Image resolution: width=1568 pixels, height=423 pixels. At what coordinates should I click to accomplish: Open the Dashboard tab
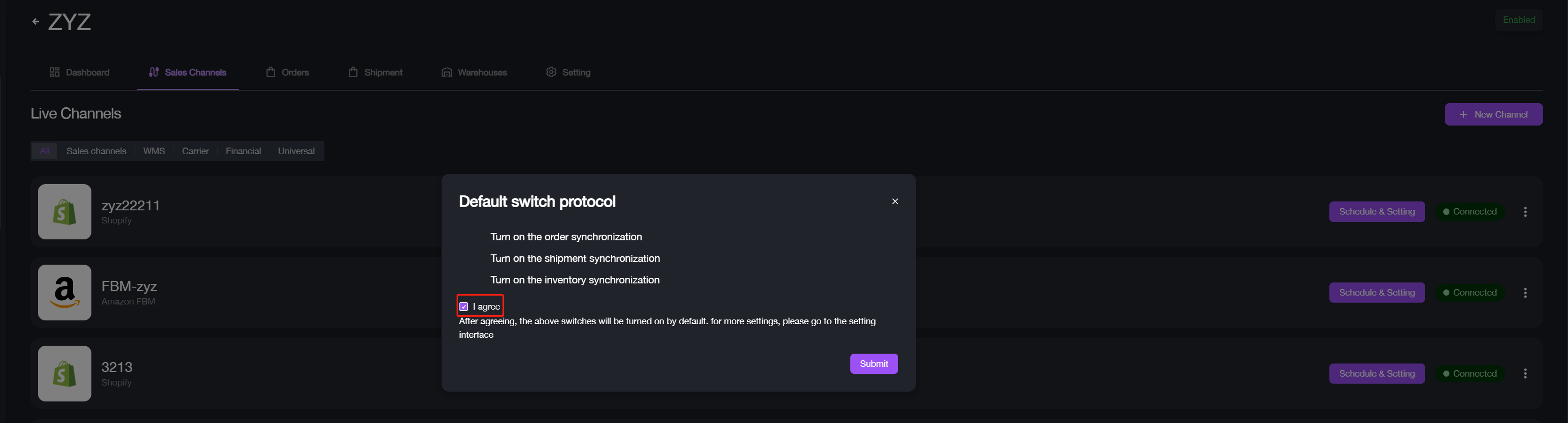pyautogui.click(x=80, y=73)
